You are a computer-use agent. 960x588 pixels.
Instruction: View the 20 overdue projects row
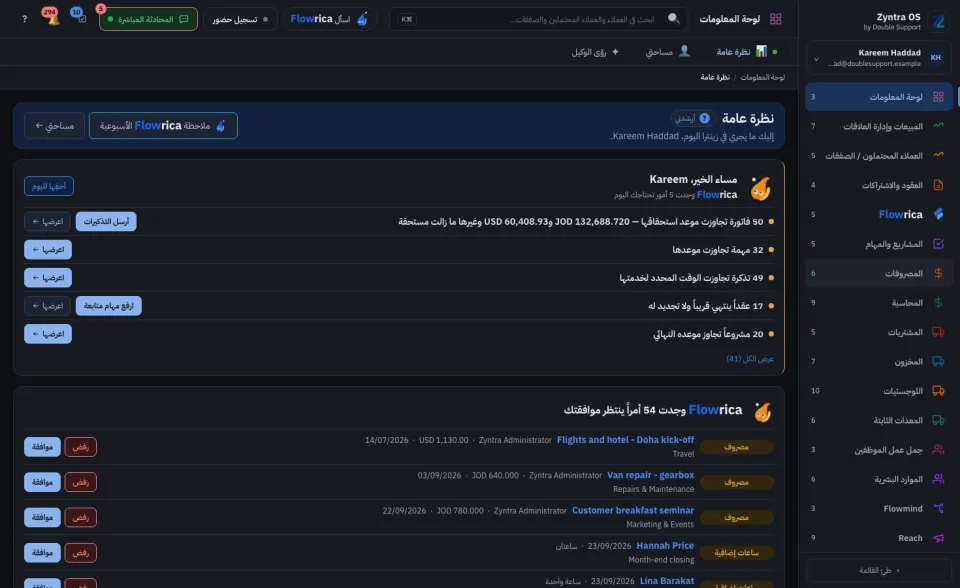tap(48, 334)
